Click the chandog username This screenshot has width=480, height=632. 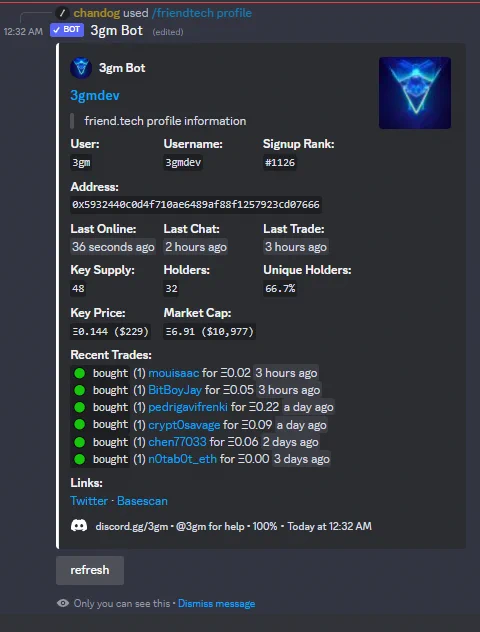pos(97,13)
